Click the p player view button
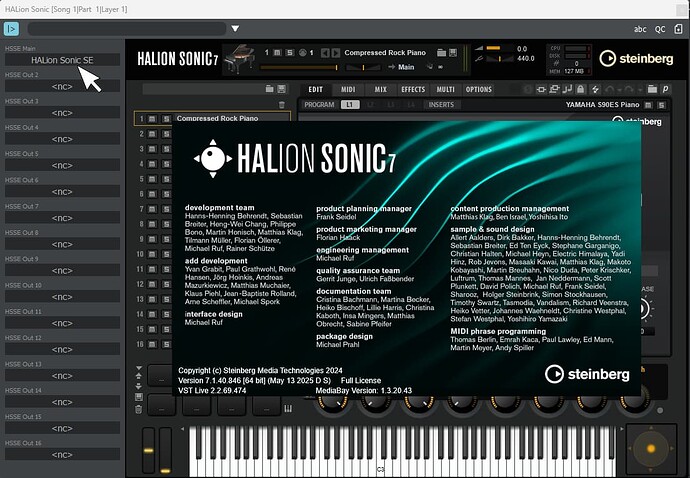This screenshot has height=478, width=690. pyautogui.click(x=665, y=89)
